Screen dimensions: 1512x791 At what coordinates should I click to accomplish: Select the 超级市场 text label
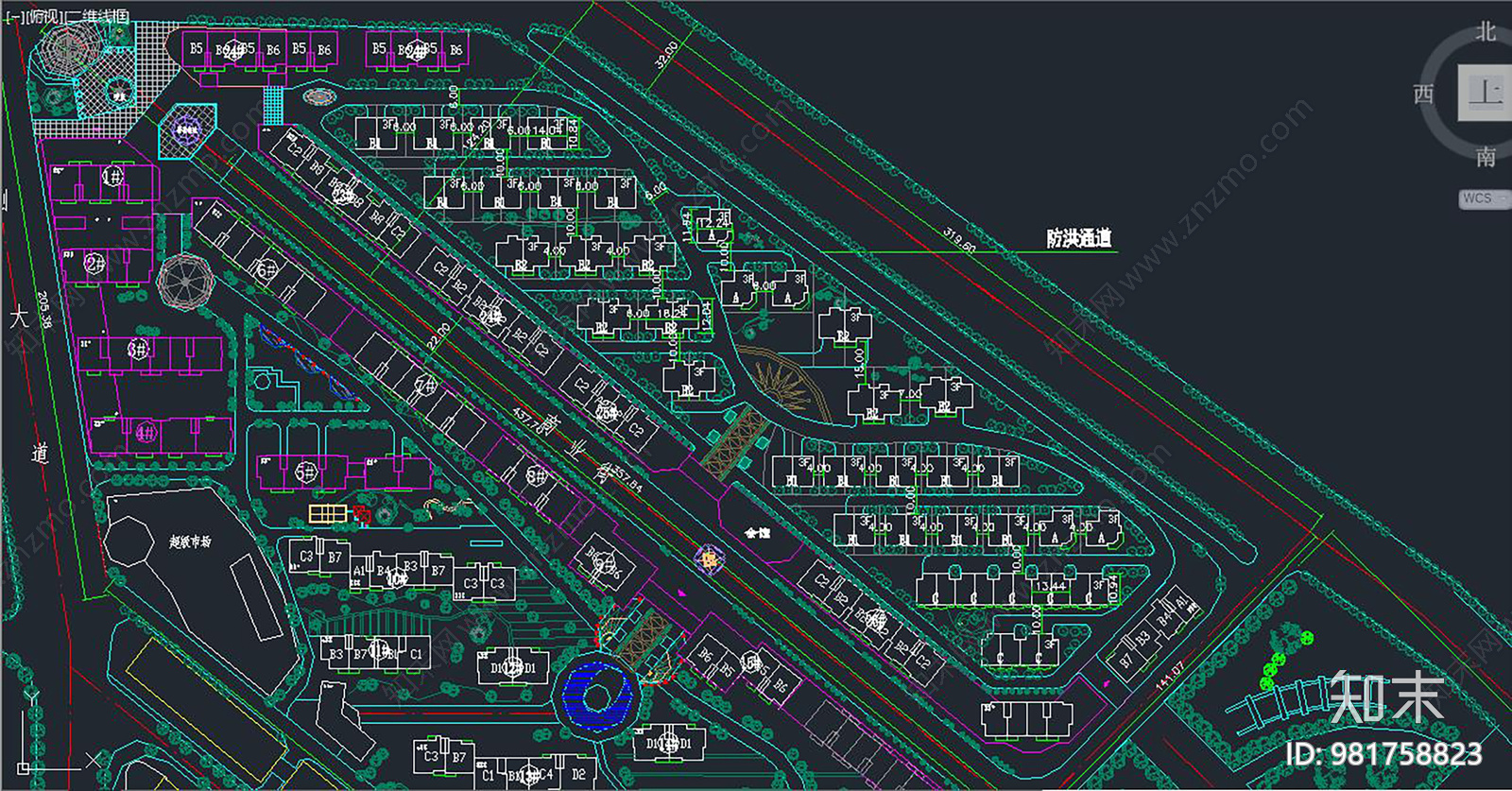[190, 542]
